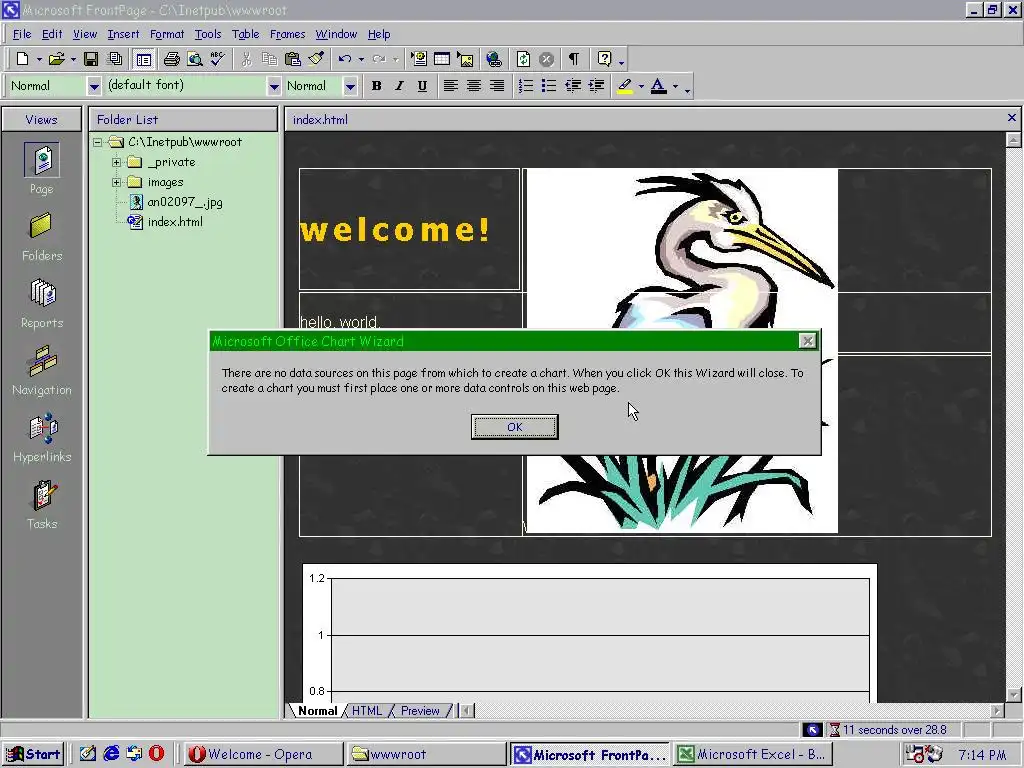The height and width of the screenshot is (768, 1024).
Task: Open the highlight color dropdown arrow
Action: click(641, 86)
